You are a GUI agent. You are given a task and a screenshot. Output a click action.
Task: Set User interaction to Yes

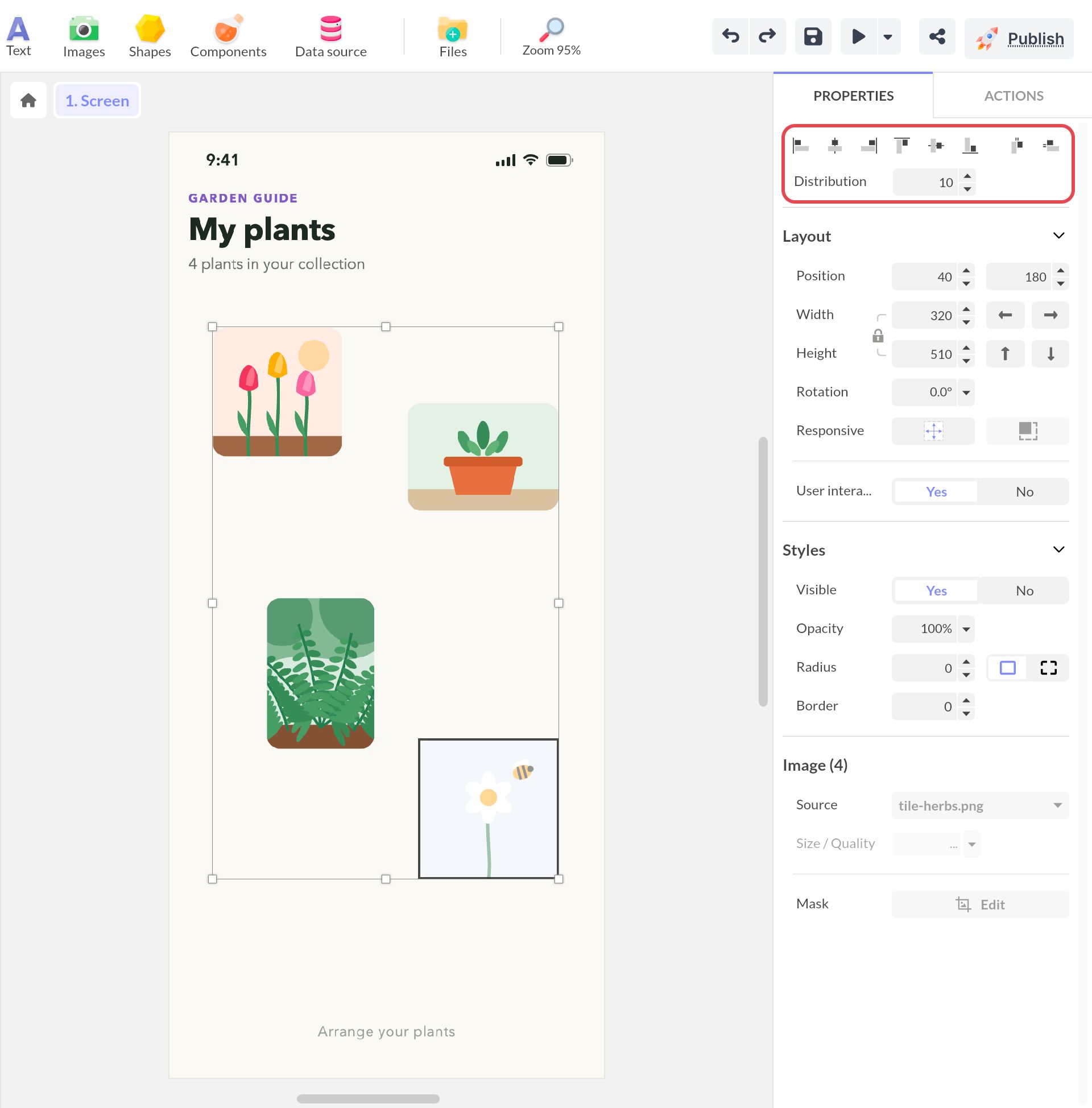tap(936, 492)
